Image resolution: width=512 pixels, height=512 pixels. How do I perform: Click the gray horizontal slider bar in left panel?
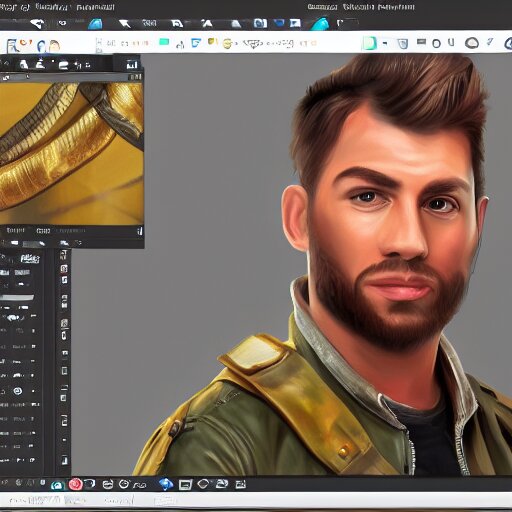click(x=17, y=297)
